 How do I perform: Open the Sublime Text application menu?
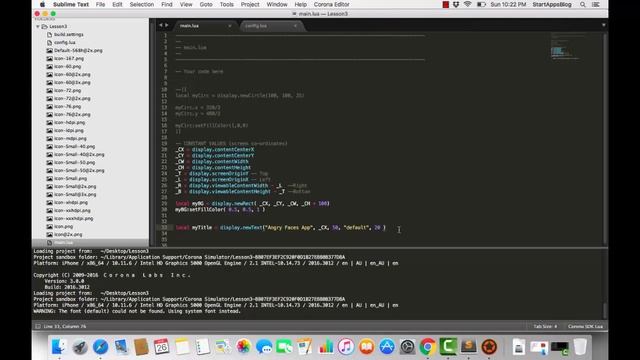point(71,4)
